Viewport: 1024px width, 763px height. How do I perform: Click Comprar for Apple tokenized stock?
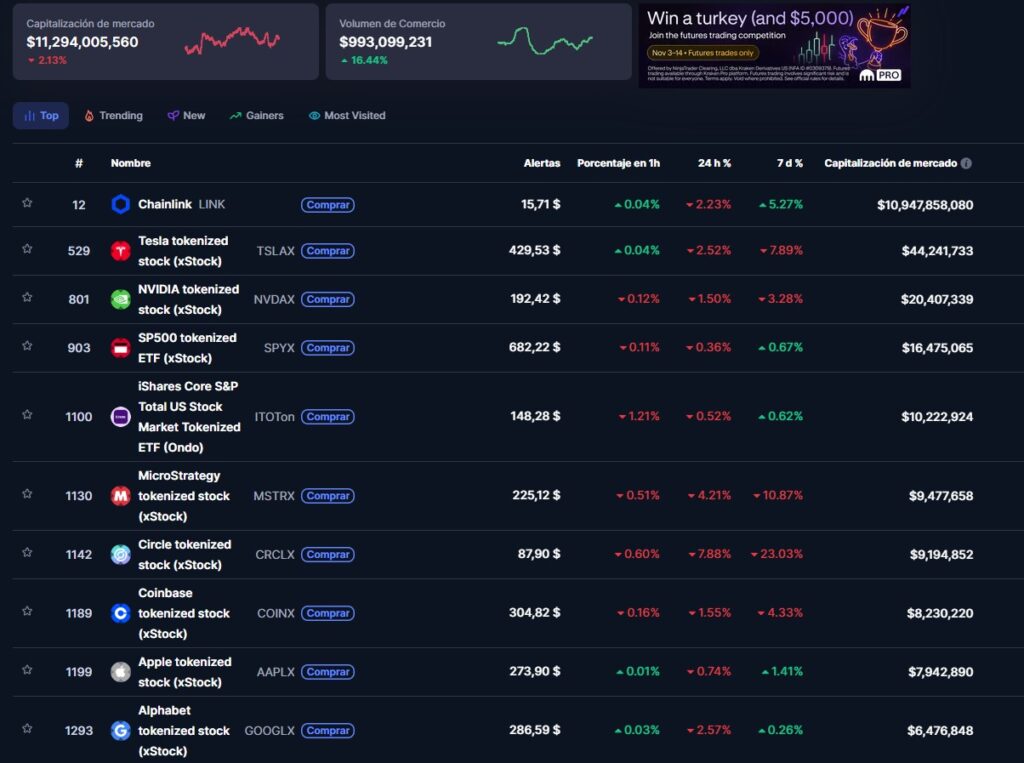pos(328,672)
